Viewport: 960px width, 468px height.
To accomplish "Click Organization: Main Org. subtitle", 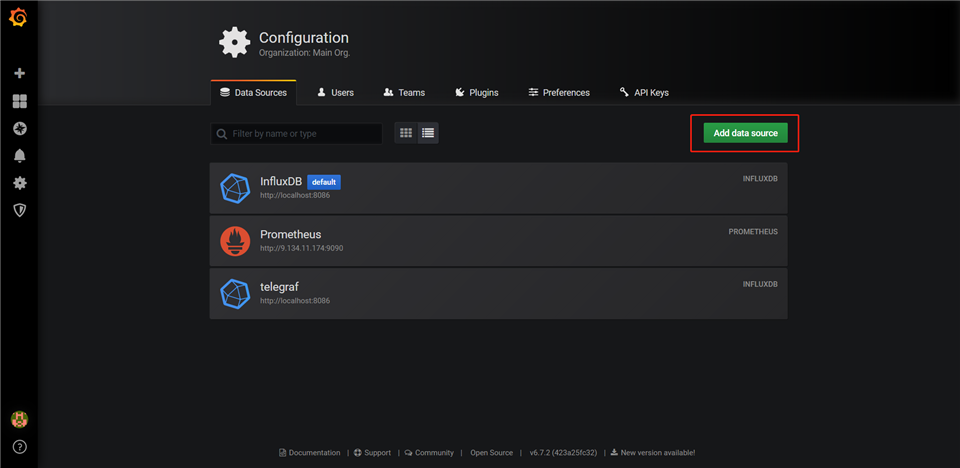I will point(304,53).
